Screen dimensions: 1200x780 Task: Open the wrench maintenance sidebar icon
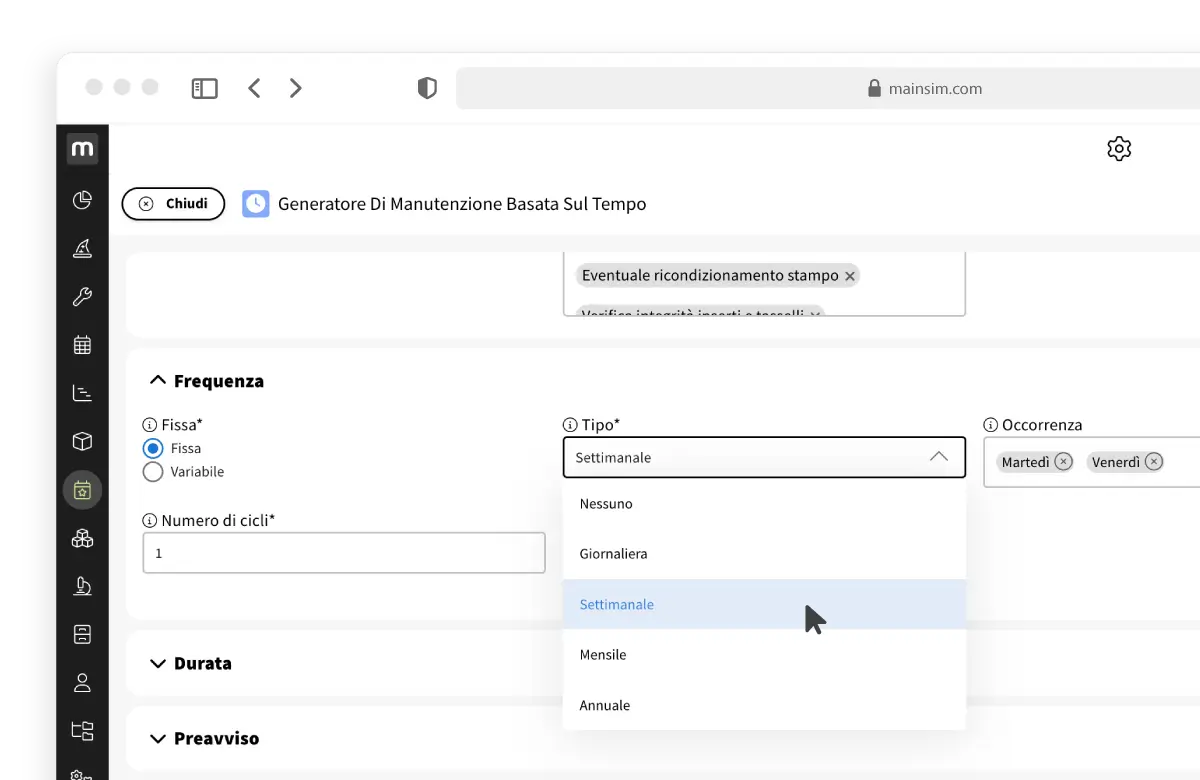click(x=82, y=297)
